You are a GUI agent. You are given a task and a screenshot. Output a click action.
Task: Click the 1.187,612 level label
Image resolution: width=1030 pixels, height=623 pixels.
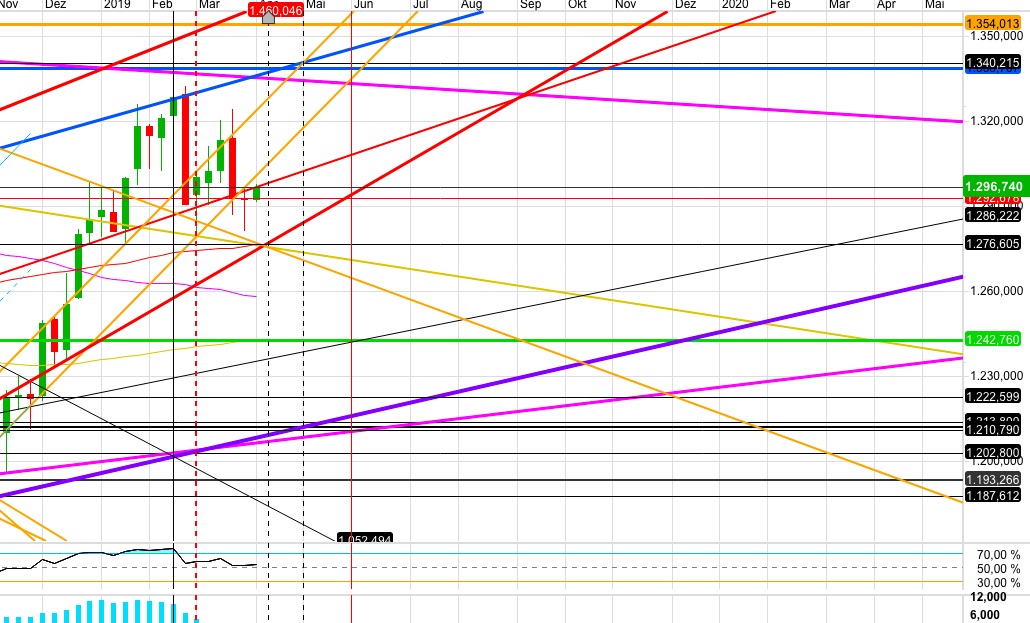993,496
